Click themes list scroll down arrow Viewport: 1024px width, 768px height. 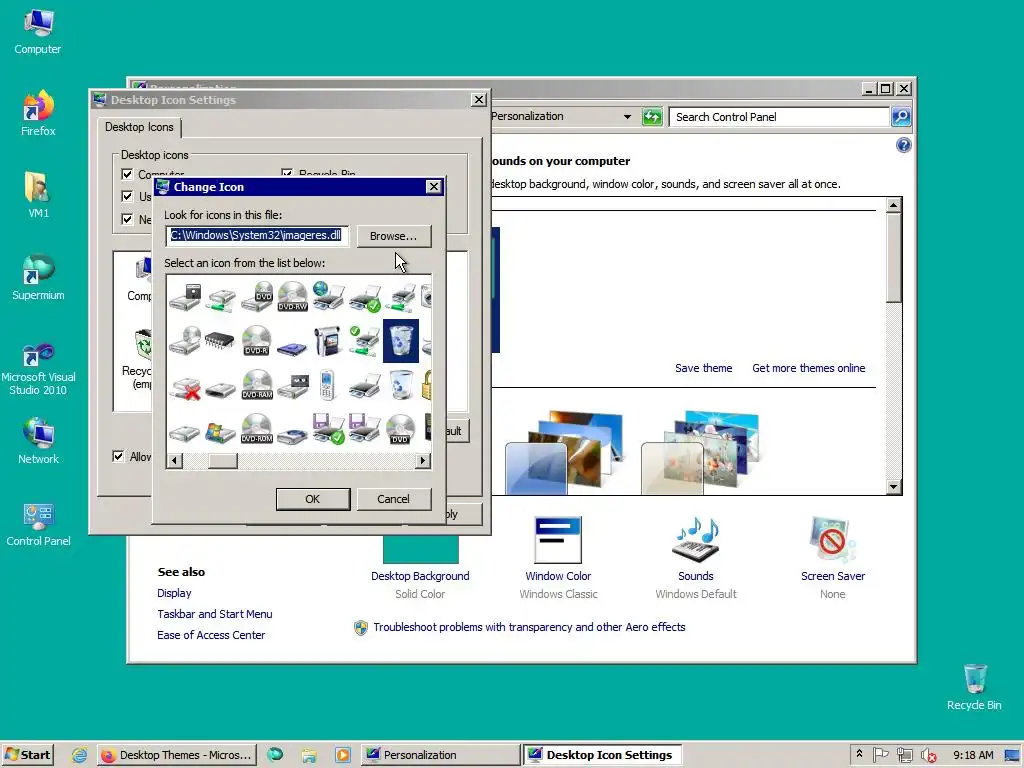click(893, 487)
